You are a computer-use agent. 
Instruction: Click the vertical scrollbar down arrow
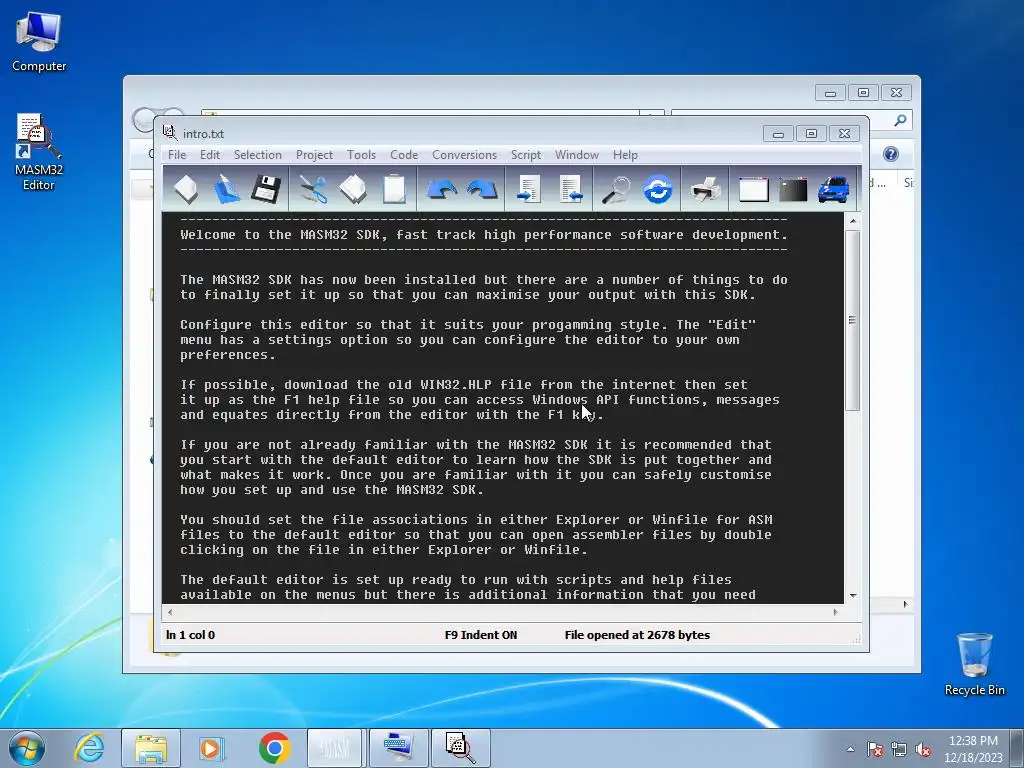[852, 596]
